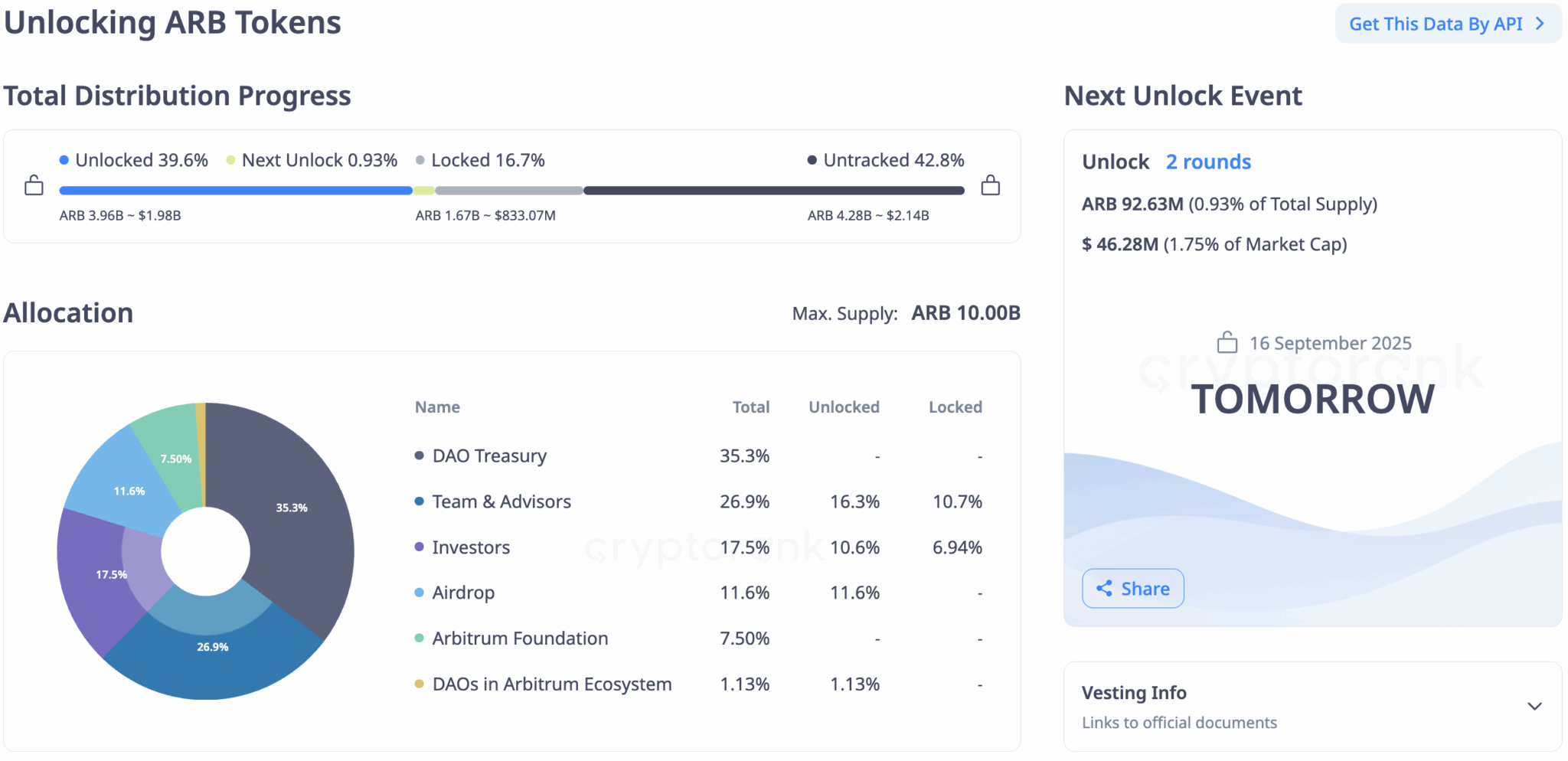Sort table by Locked column header
1568x761 pixels.
955,407
